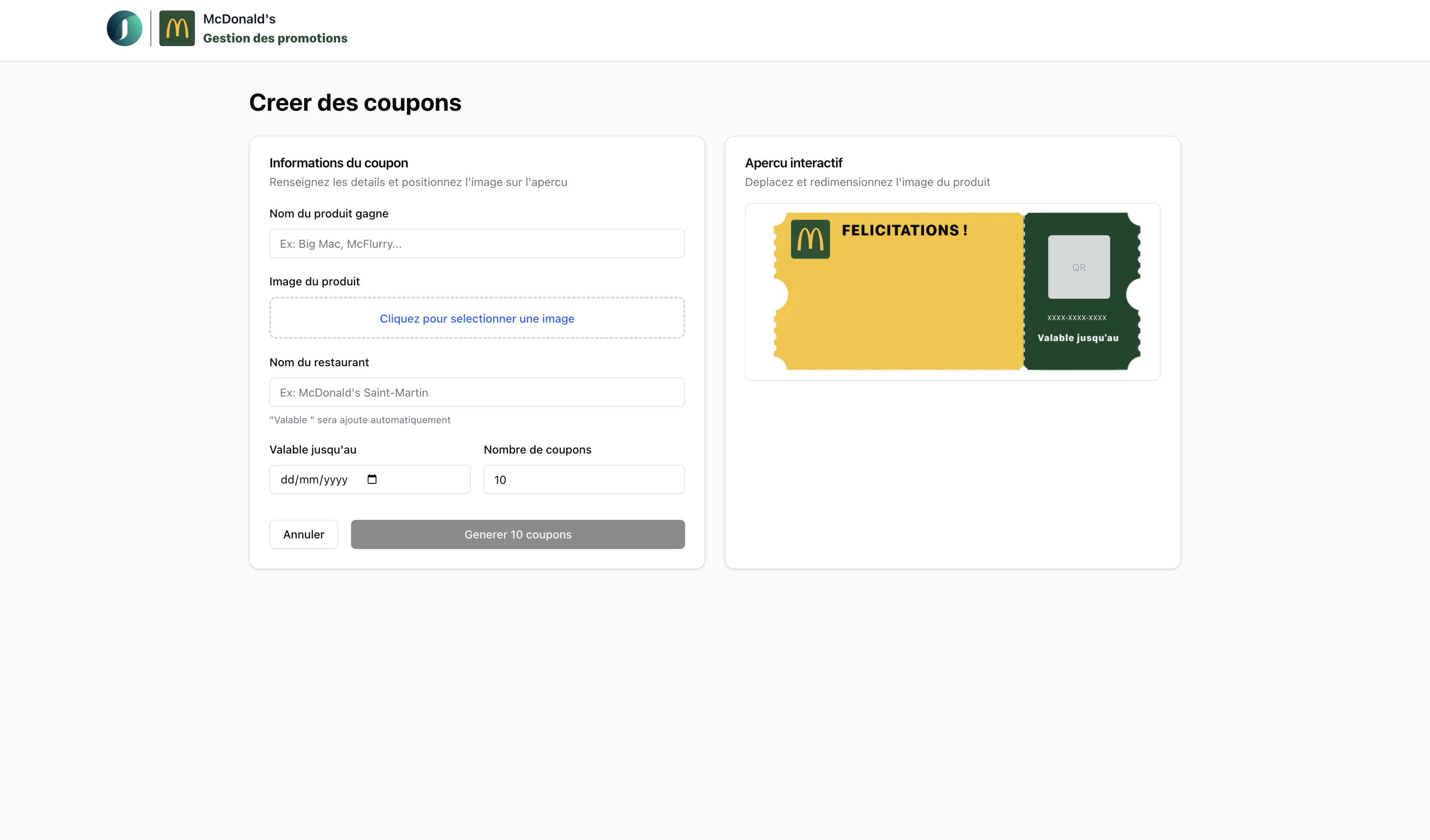Screen dimensions: 1430x840
Task: Focus the 'Nom du produit gagne' field
Action: [x=477, y=244]
